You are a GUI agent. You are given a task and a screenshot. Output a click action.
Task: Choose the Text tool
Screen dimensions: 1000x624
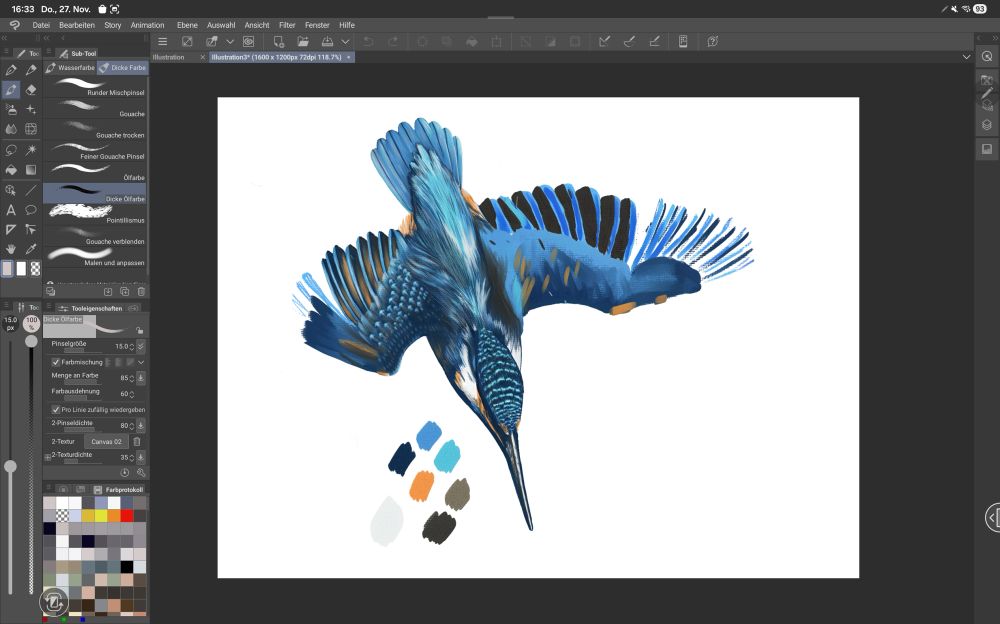point(11,210)
